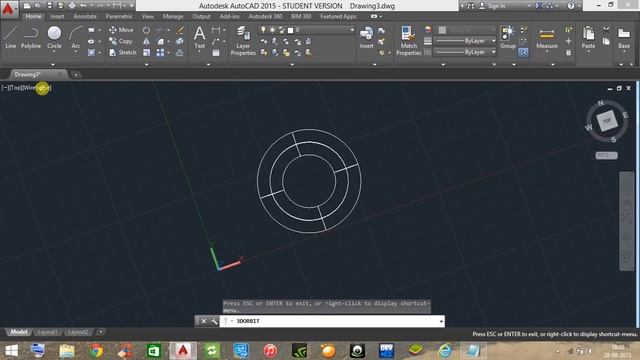Expand the Annotation panel arrow
The height and width of the screenshot is (360, 640).
click(208, 64)
